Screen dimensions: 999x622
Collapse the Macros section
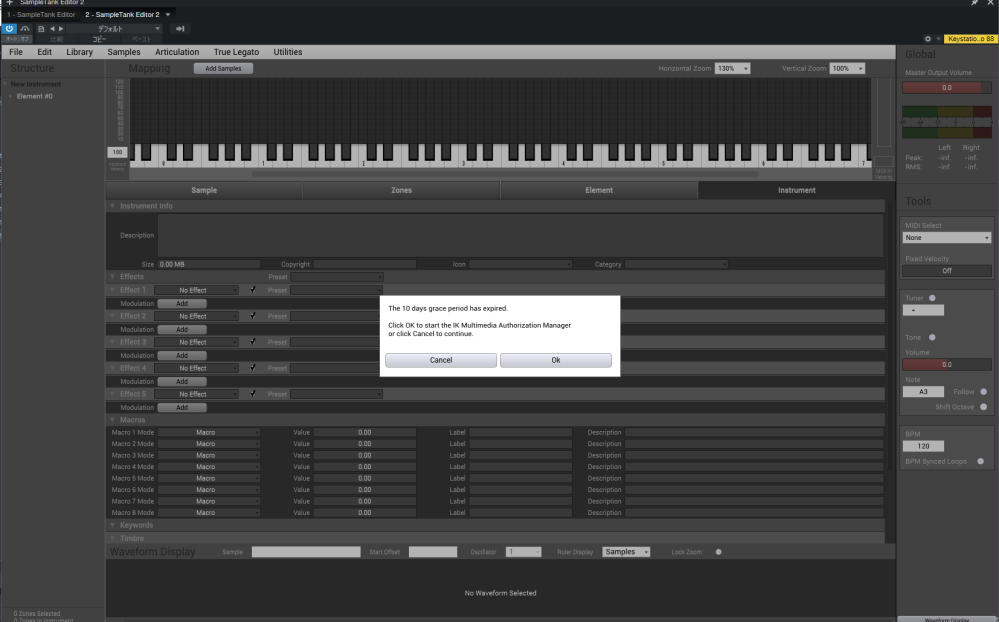pyautogui.click(x=112, y=420)
